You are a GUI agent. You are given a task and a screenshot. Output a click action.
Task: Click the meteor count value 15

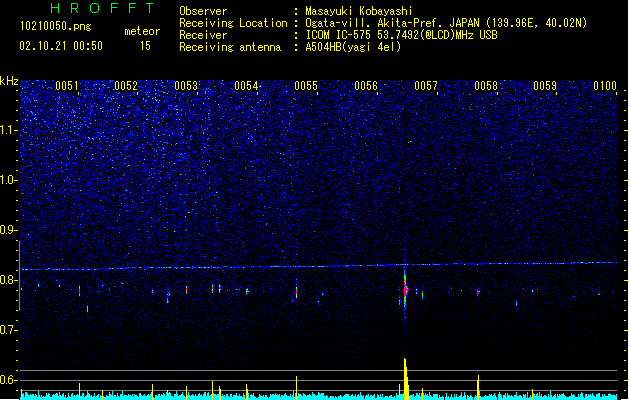point(145,46)
